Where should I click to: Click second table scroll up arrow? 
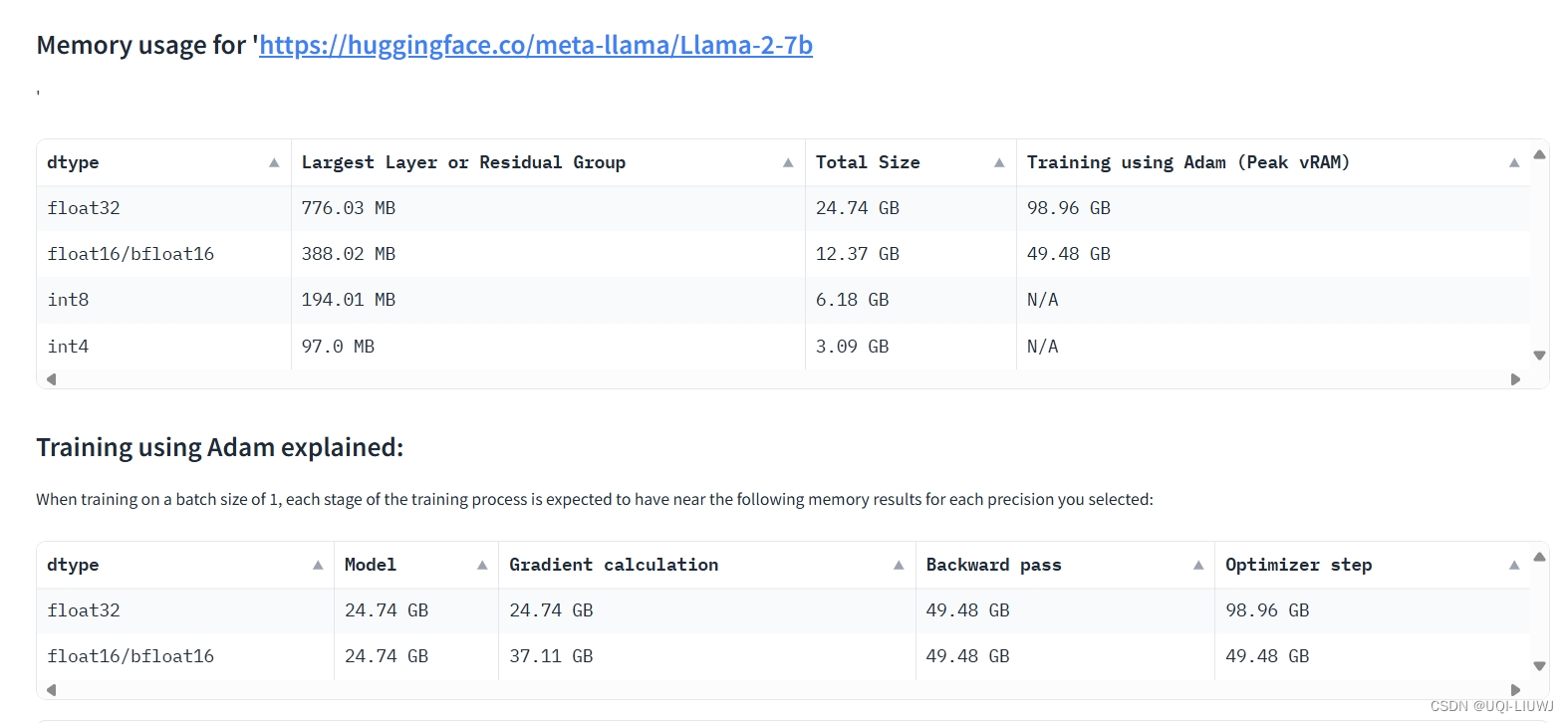1539,557
